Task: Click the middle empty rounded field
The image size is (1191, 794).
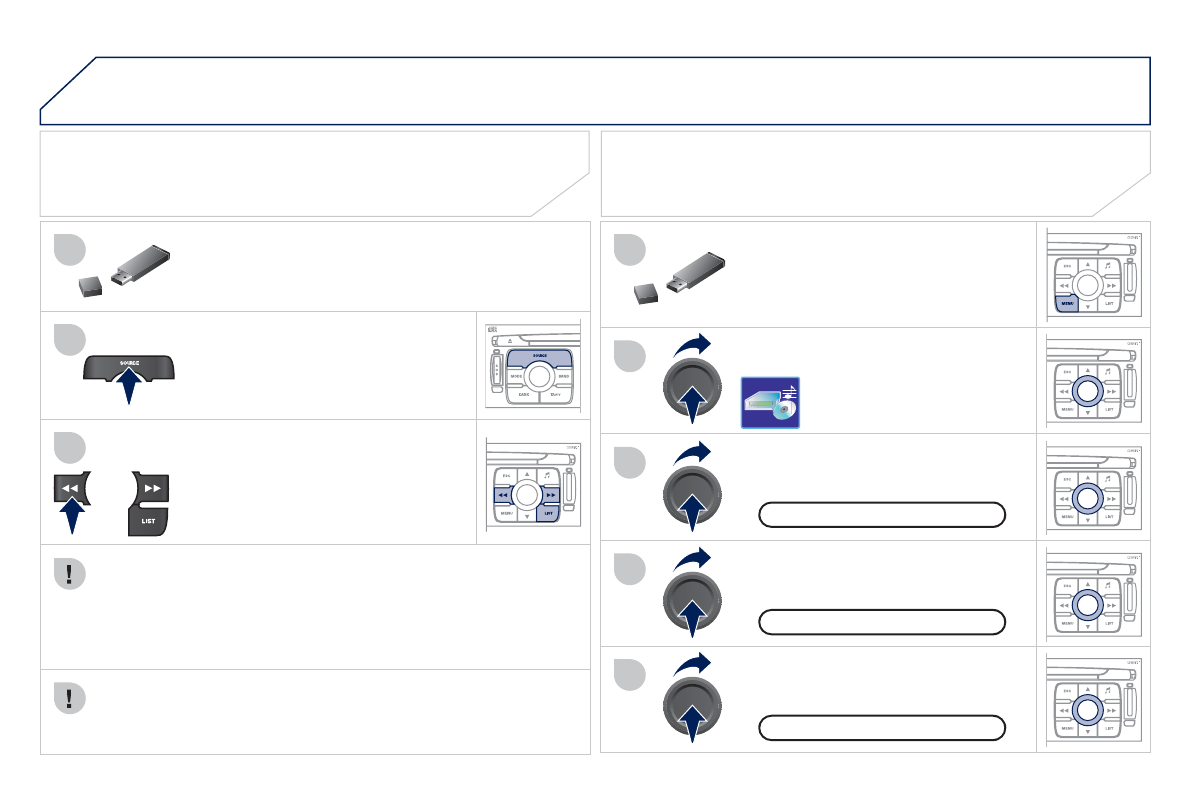Action: click(x=881, y=621)
